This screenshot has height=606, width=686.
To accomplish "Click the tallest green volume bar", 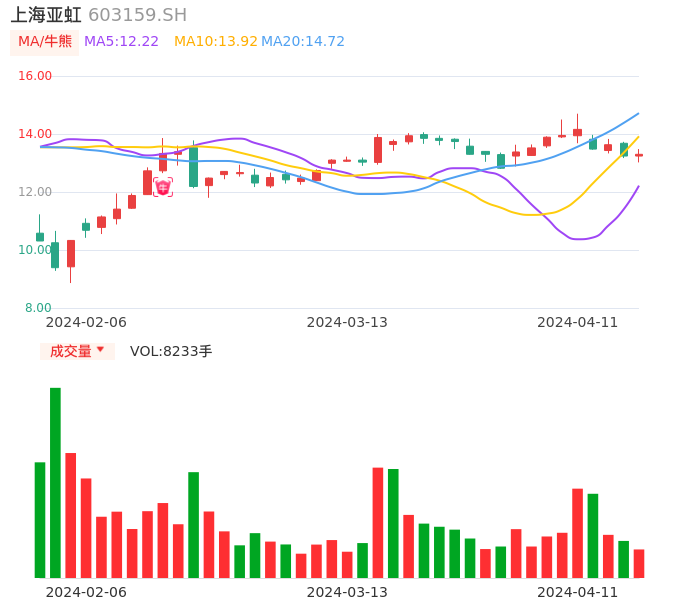I will (x=55, y=482).
